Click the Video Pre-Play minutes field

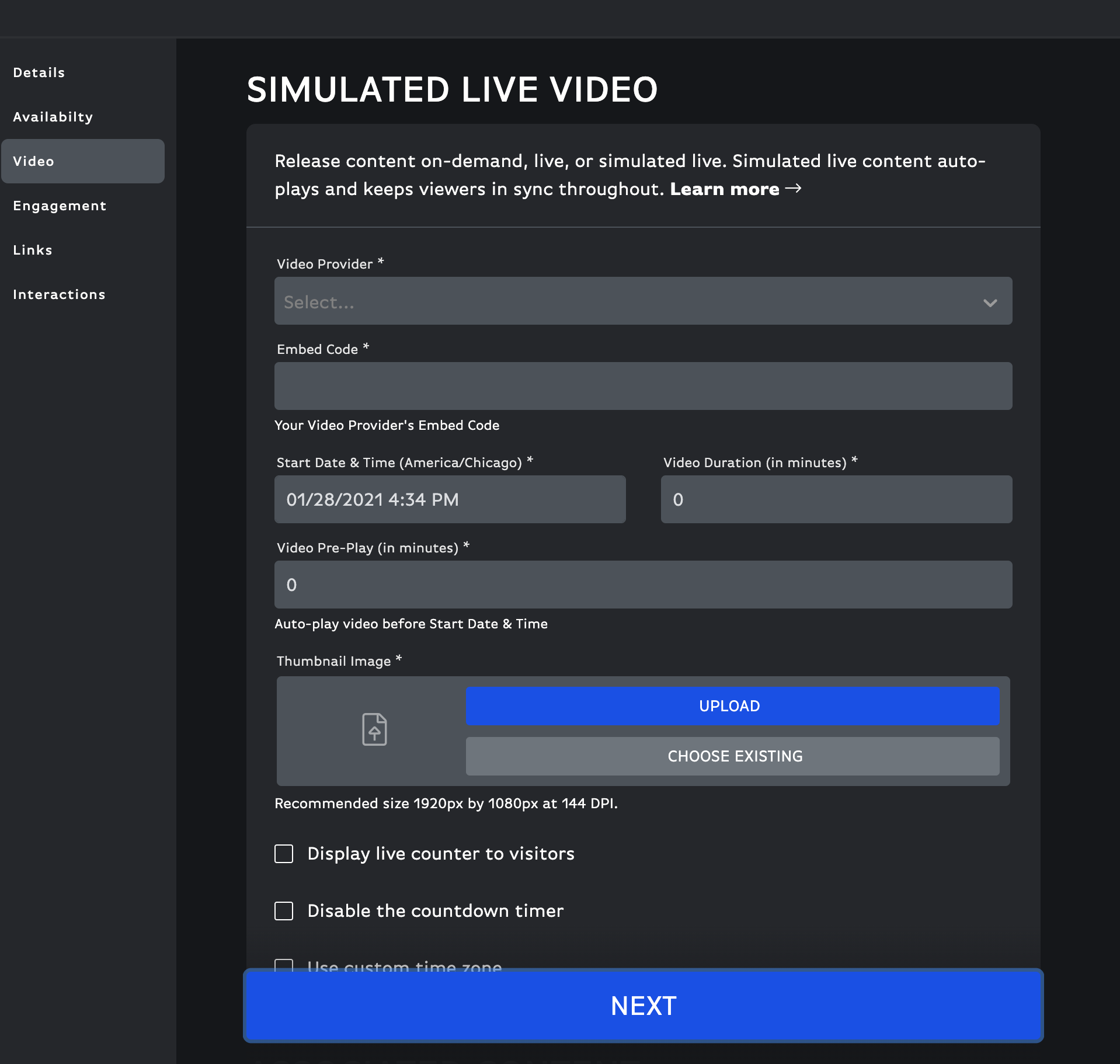[644, 585]
